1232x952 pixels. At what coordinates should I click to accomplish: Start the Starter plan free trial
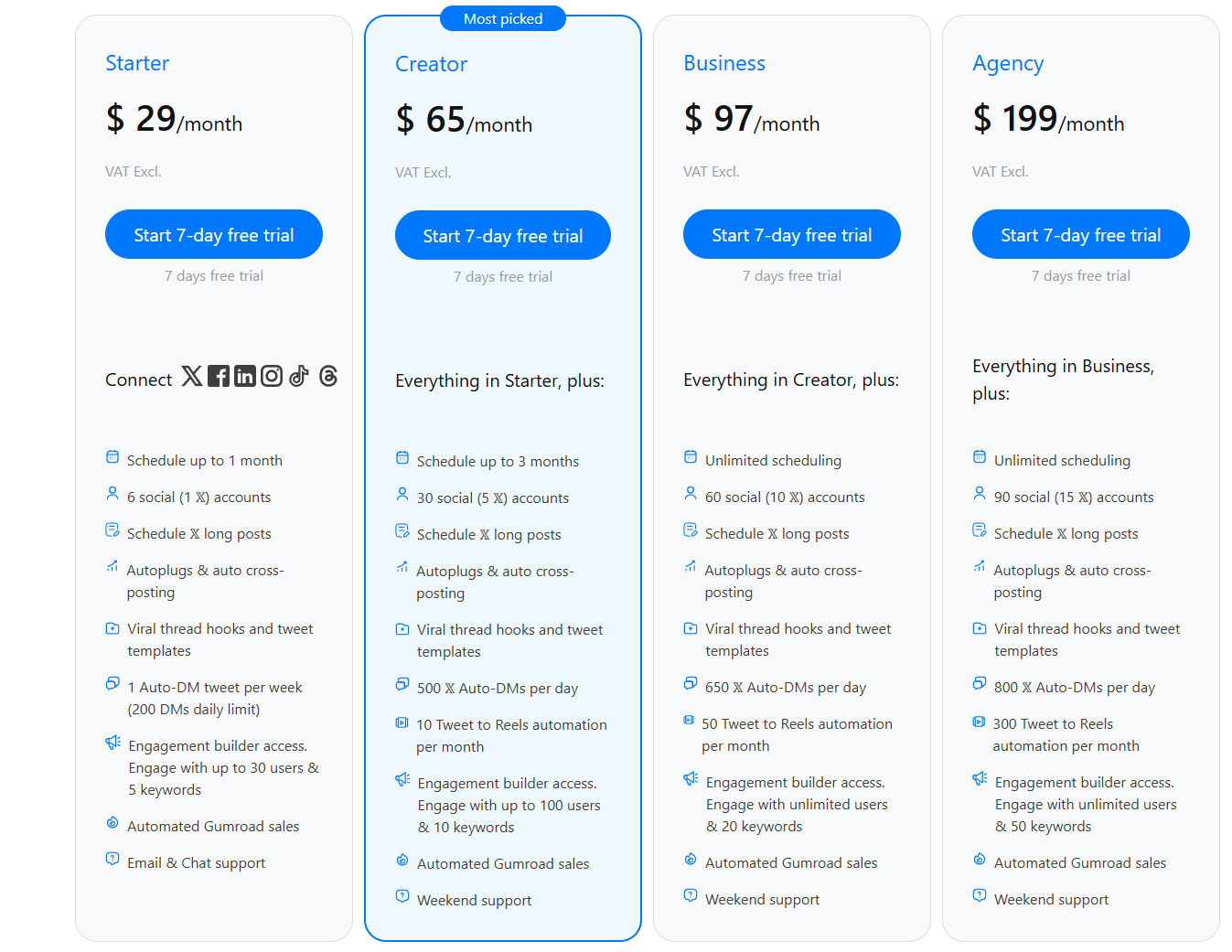(213, 234)
